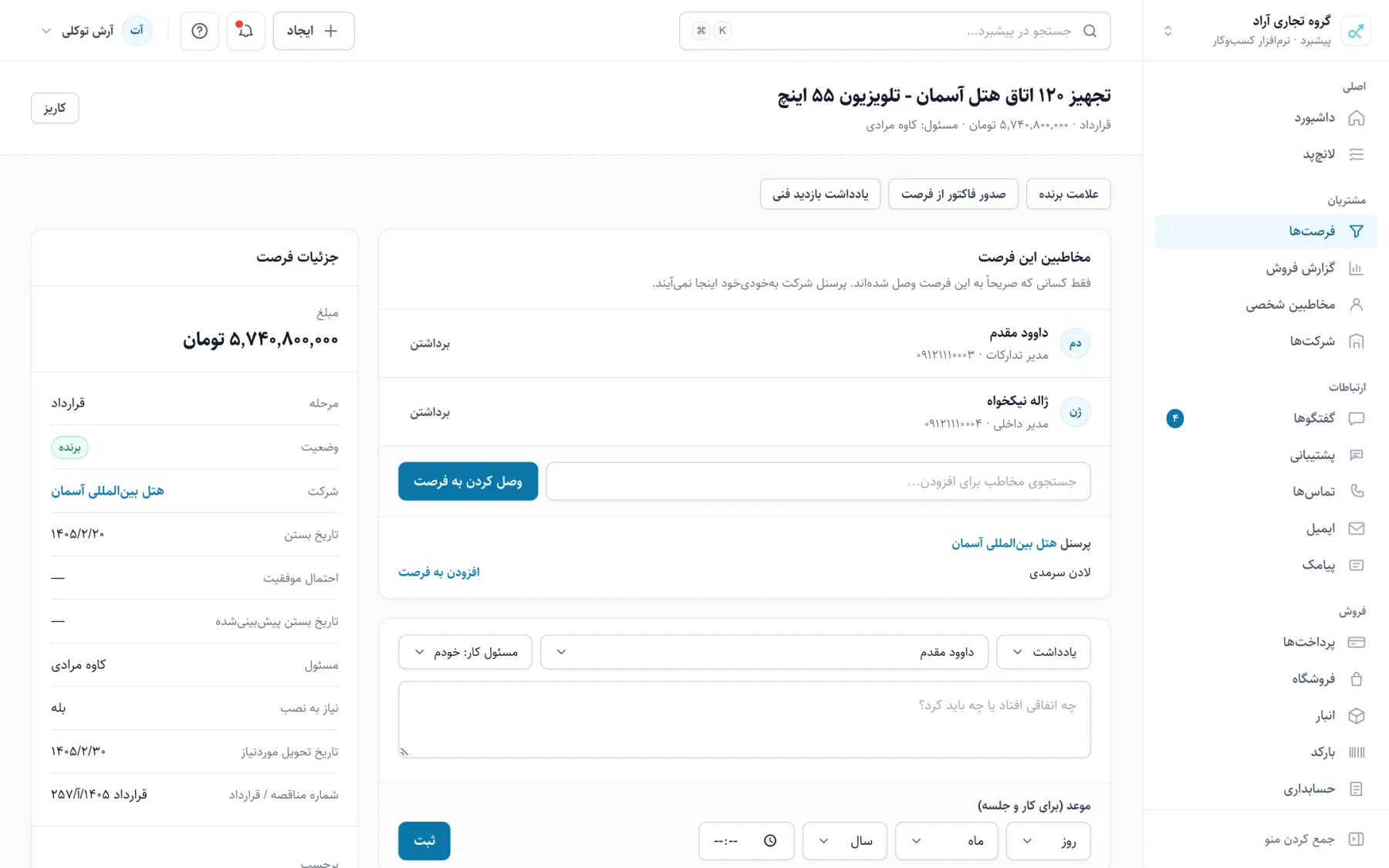Open the شرکت‌ها building icon
This screenshot has height=868, width=1389.
[x=1356, y=341]
